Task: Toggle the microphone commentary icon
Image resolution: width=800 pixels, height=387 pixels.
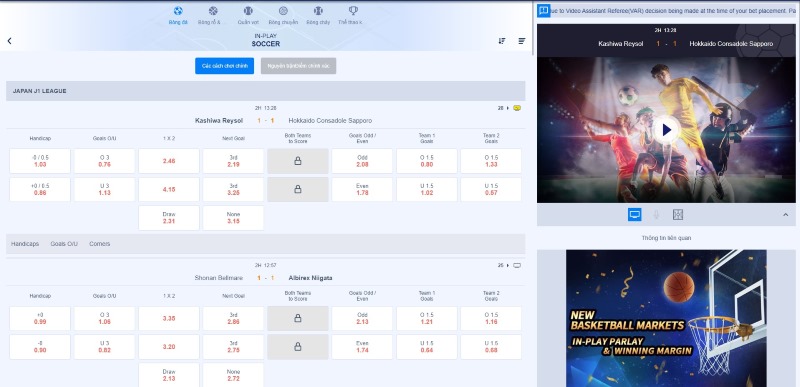Action: coord(656,215)
